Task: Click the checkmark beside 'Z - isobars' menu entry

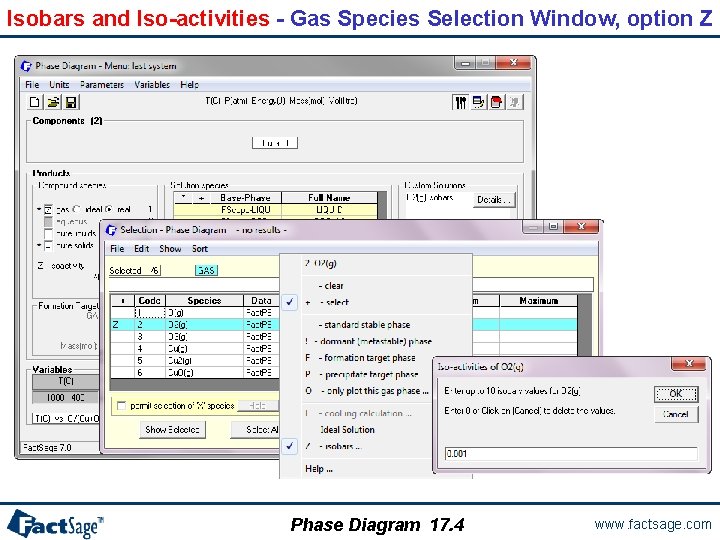Action: [289, 446]
